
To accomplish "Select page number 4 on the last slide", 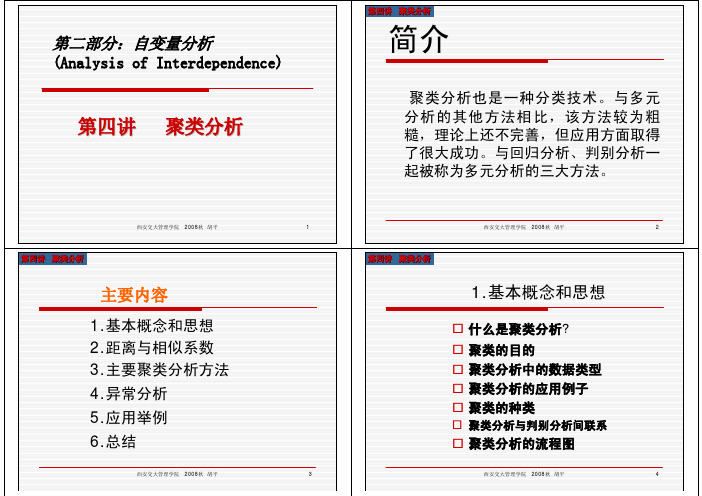I will [657, 474].
